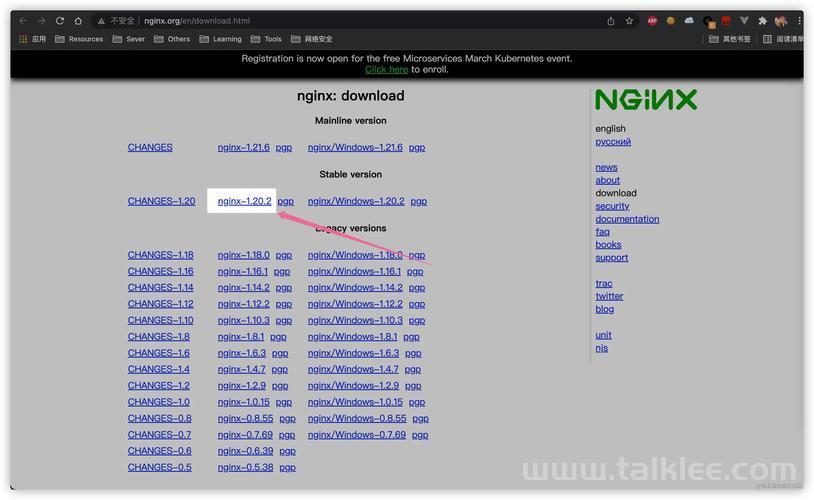Open the AdBlock Plus extension icon
Viewport: 814px width, 500px height.
coord(653,21)
